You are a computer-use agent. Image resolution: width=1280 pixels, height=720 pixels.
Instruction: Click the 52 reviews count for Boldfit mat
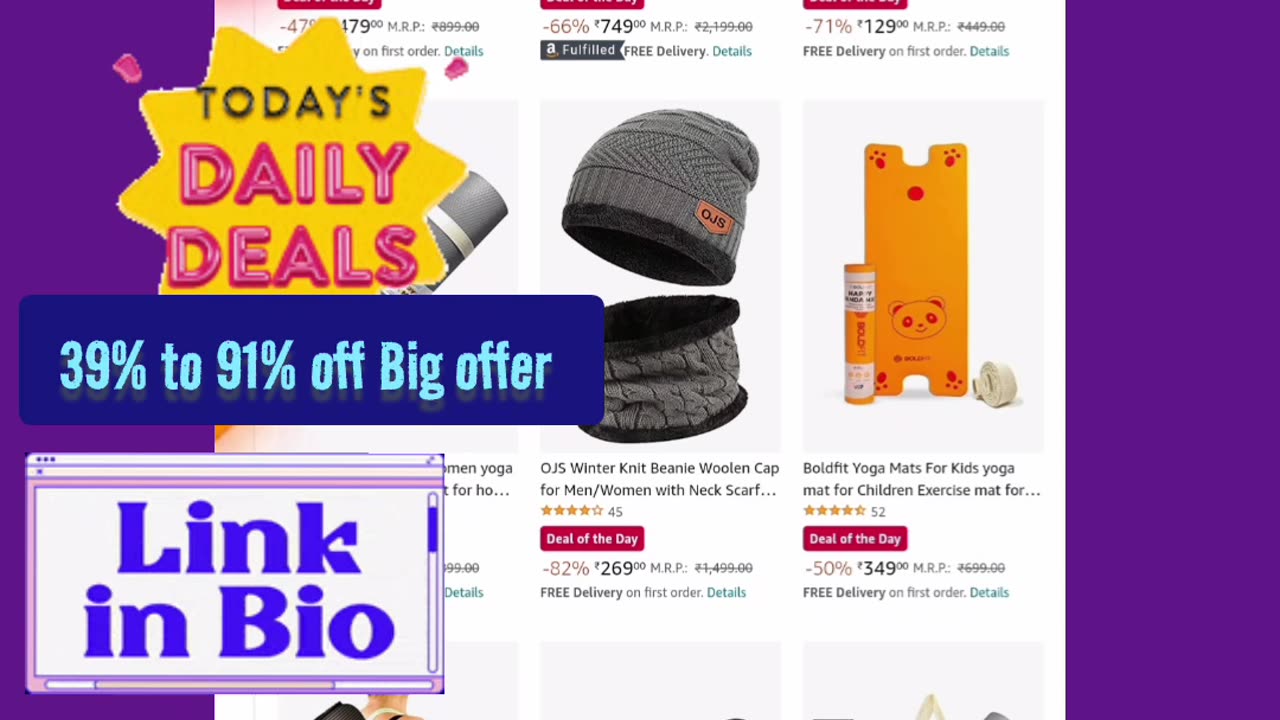click(878, 512)
